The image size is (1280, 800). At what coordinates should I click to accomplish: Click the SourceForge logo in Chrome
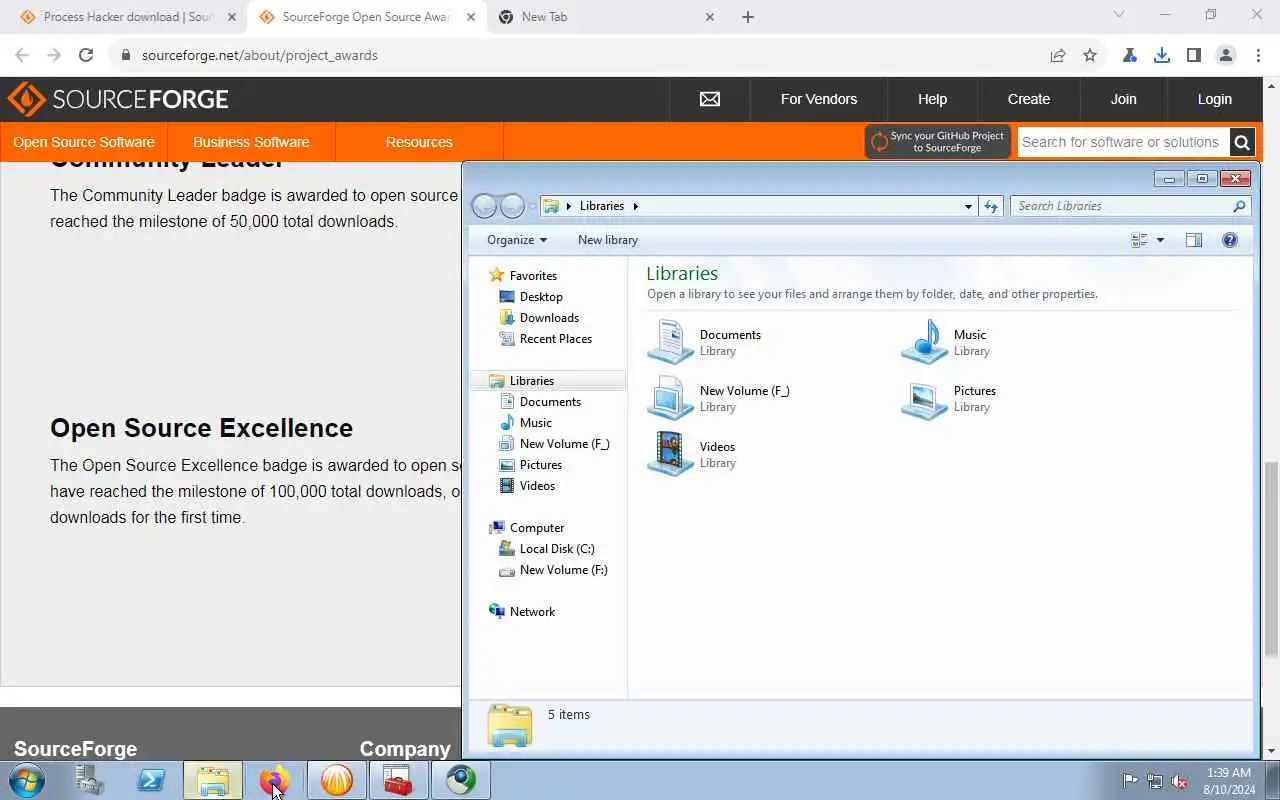coord(118,99)
